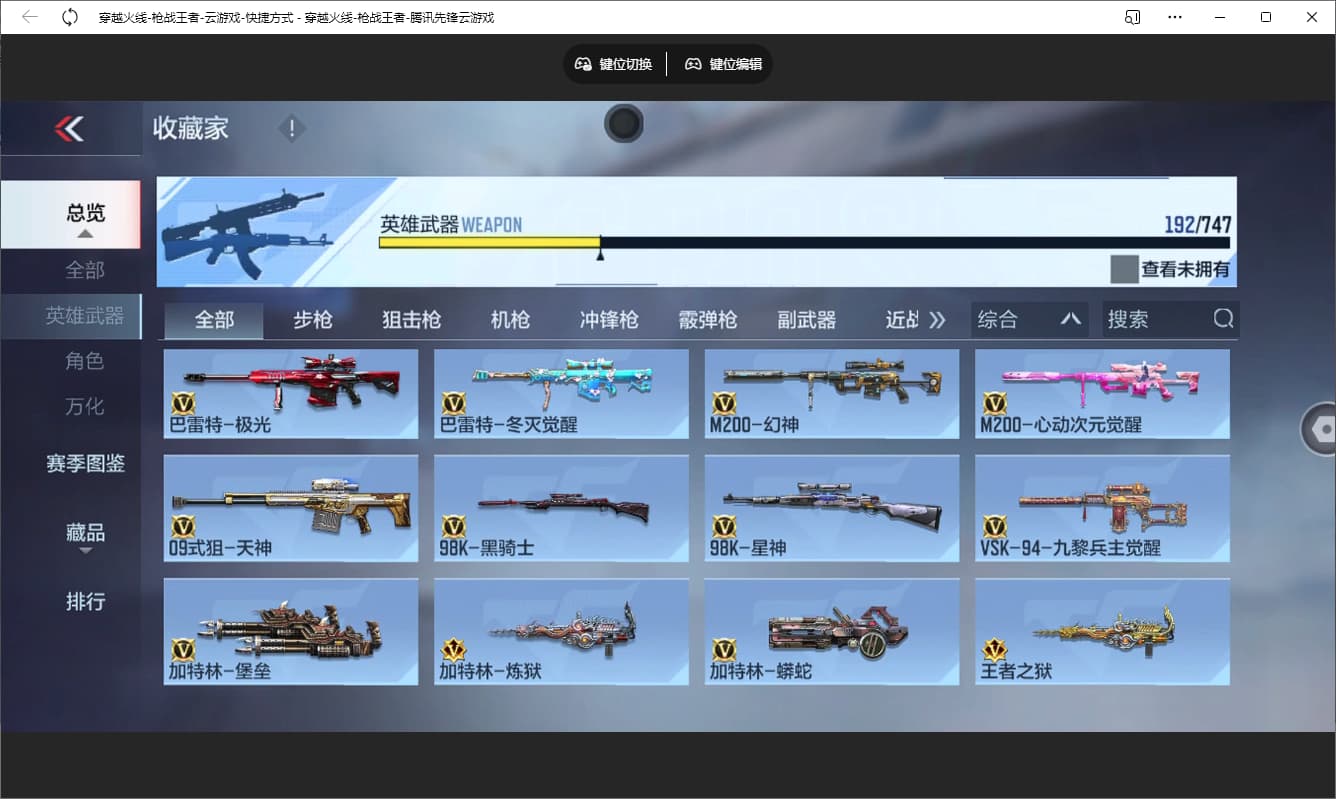Click the browser back arrow in title bar
The width and height of the screenshot is (1336, 799).
(30, 17)
